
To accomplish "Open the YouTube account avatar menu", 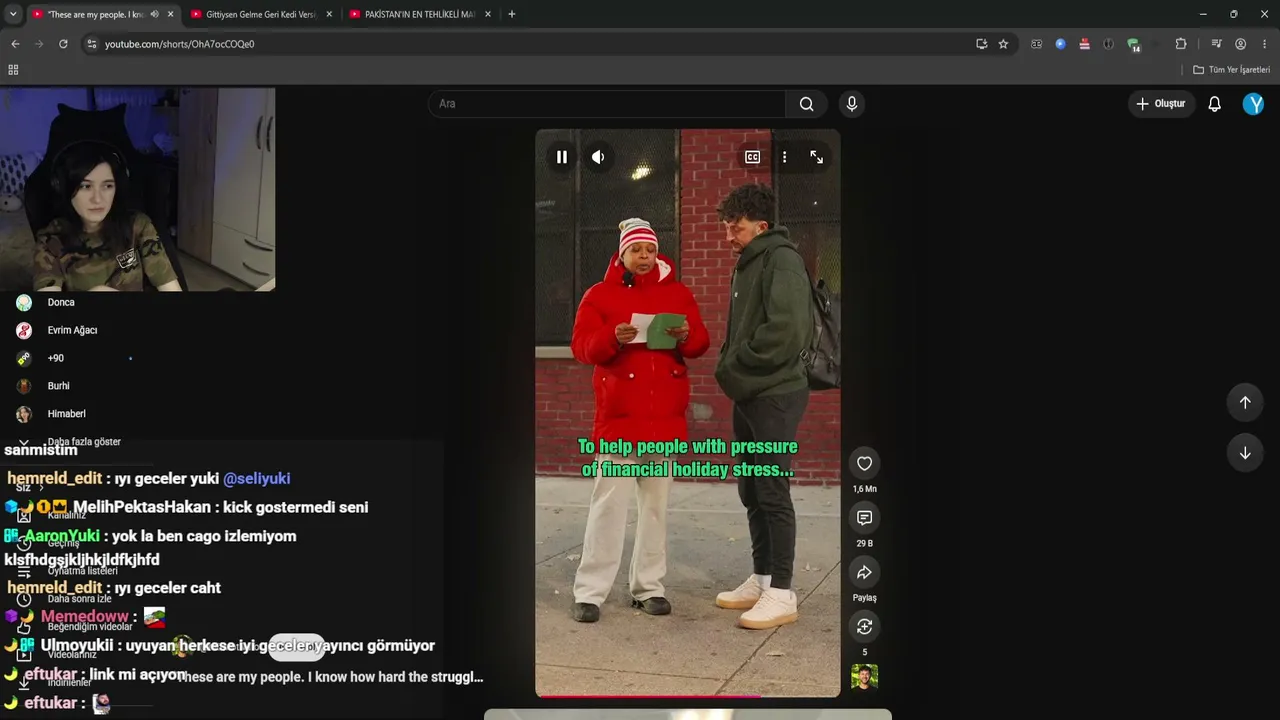I will [x=1253, y=104].
